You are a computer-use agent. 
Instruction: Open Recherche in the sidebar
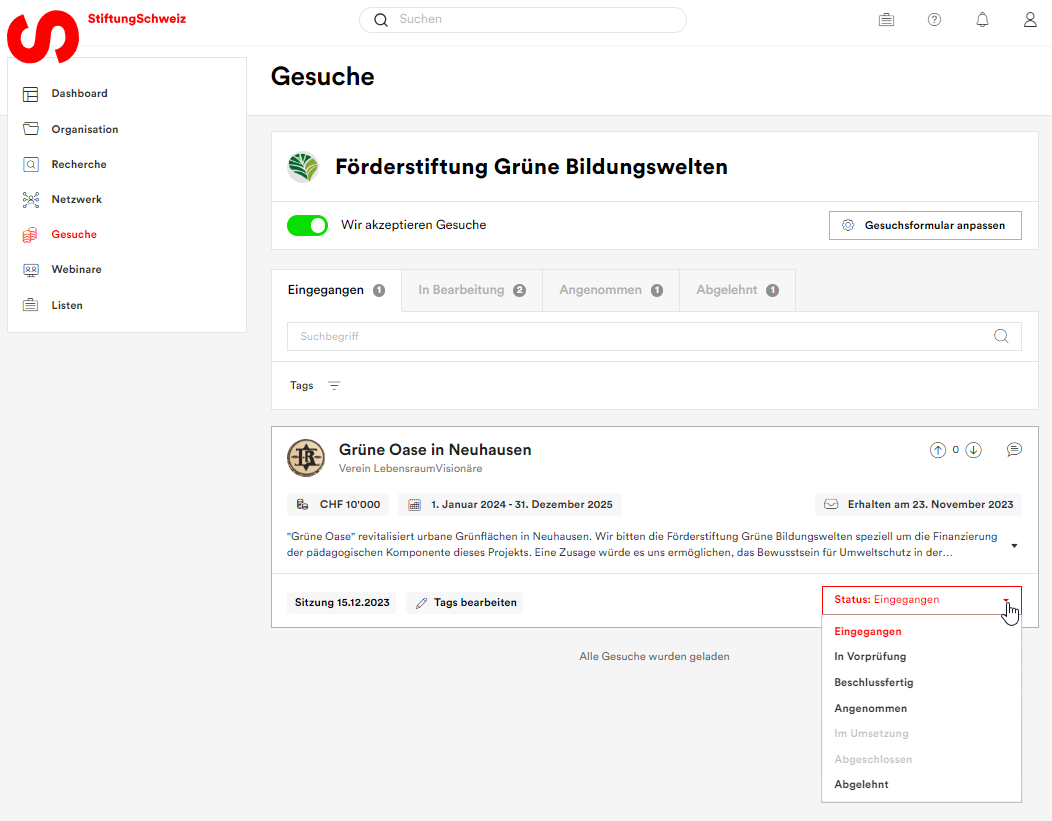coord(79,164)
